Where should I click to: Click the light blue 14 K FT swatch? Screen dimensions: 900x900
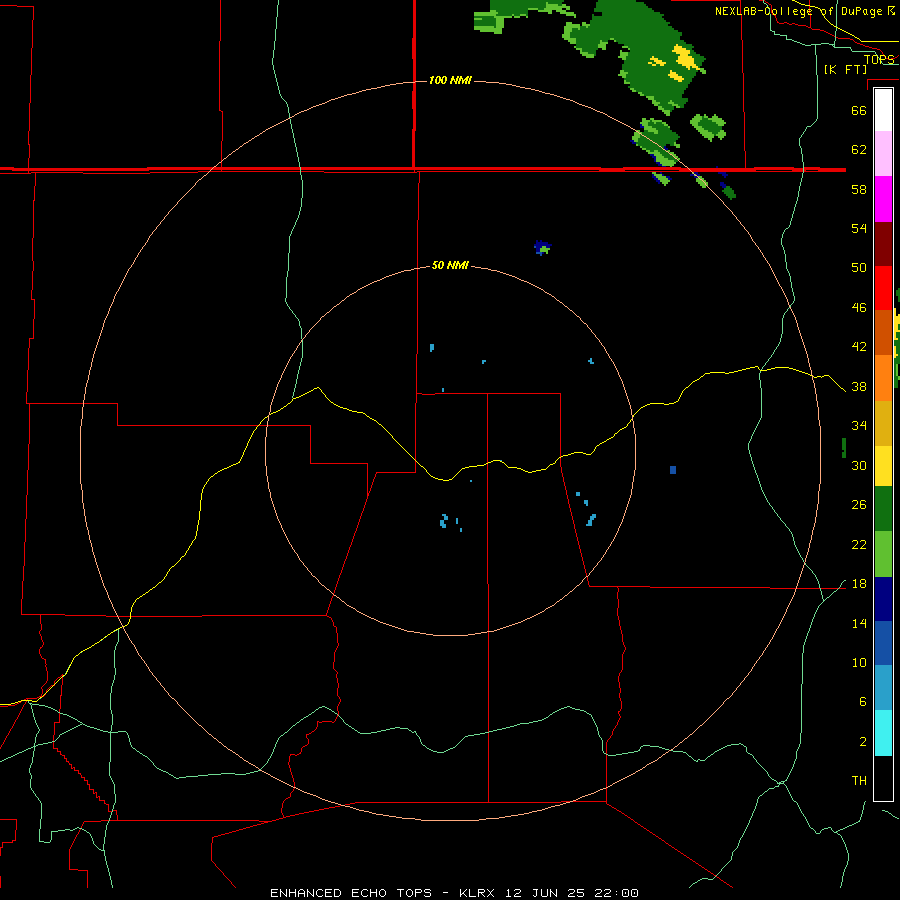pyautogui.click(x=883, y=688)
